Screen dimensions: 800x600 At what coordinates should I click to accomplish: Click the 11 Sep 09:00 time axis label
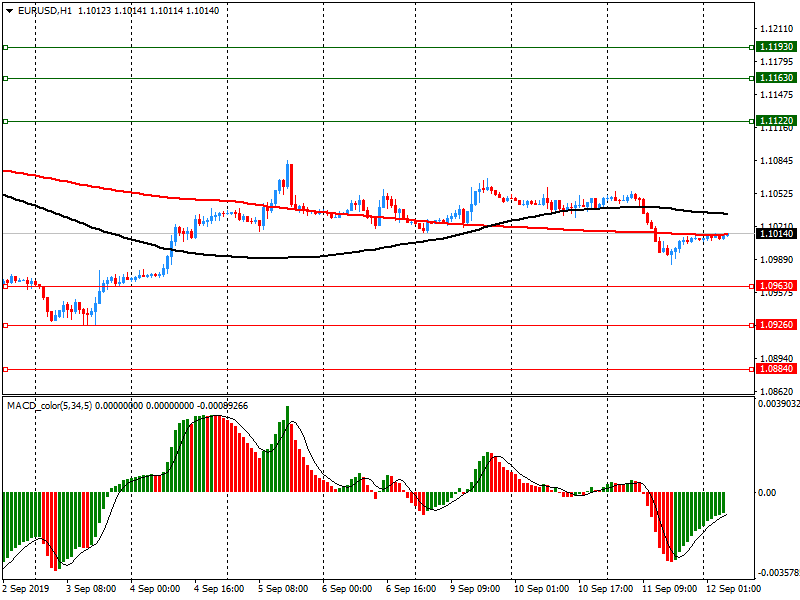pos(669,589)
